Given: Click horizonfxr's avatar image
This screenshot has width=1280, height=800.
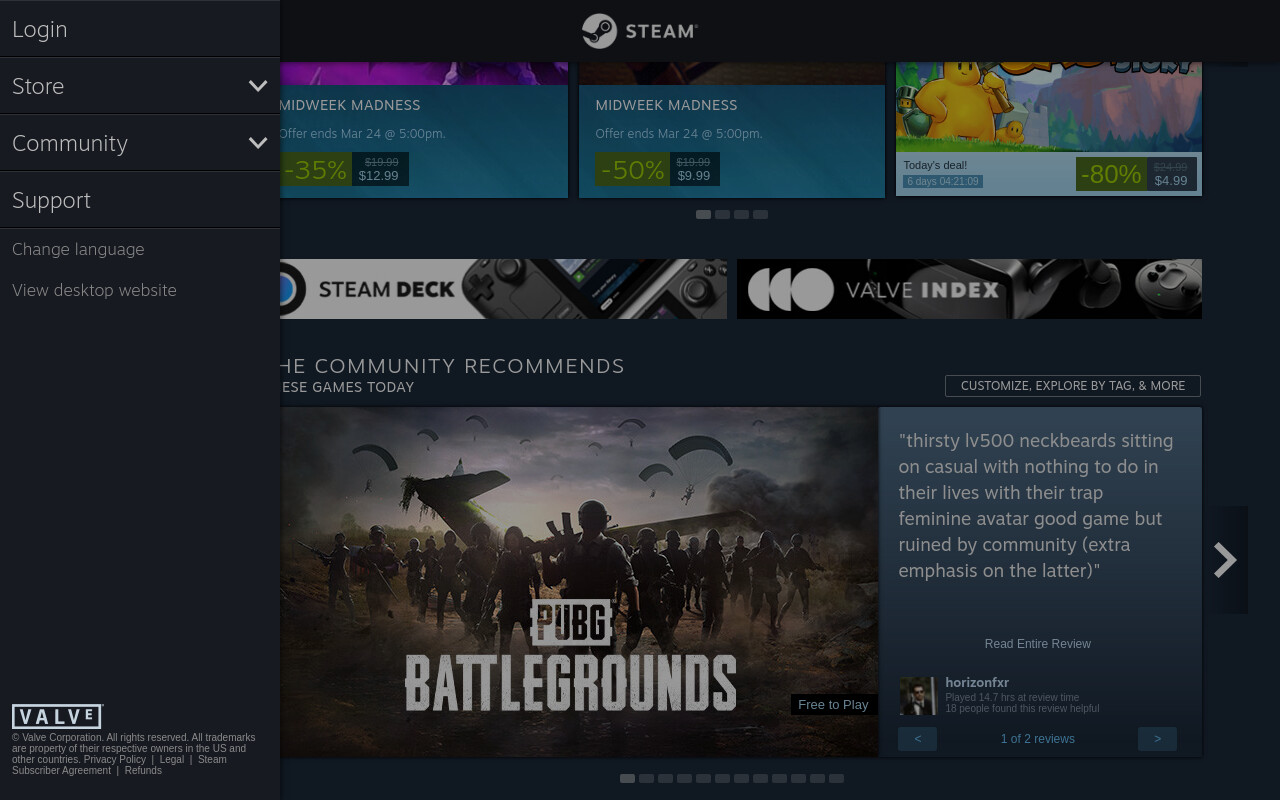Looking at the screenshot, I should pyautogui.click(x=917, y=696).
